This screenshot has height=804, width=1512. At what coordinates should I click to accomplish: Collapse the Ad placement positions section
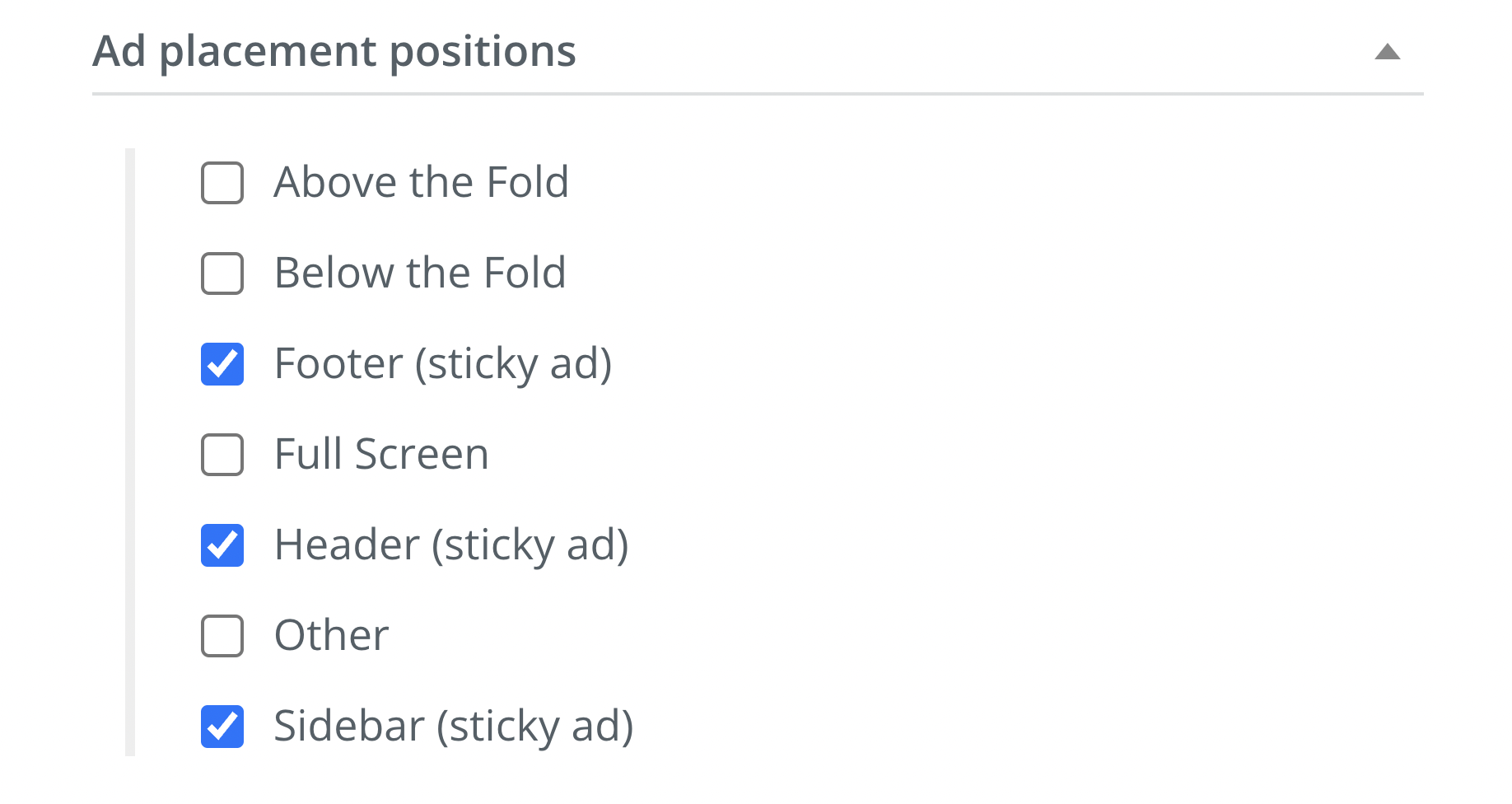pos(1389,51)
